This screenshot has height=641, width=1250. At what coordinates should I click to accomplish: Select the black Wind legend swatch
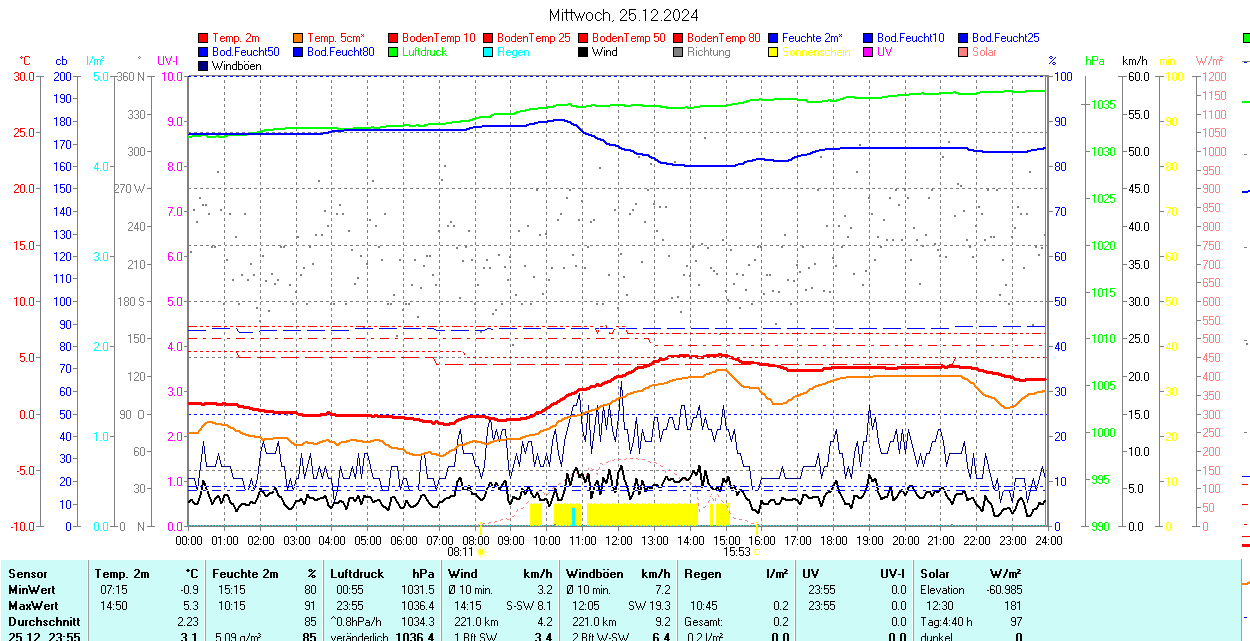[x=584, y=52]
